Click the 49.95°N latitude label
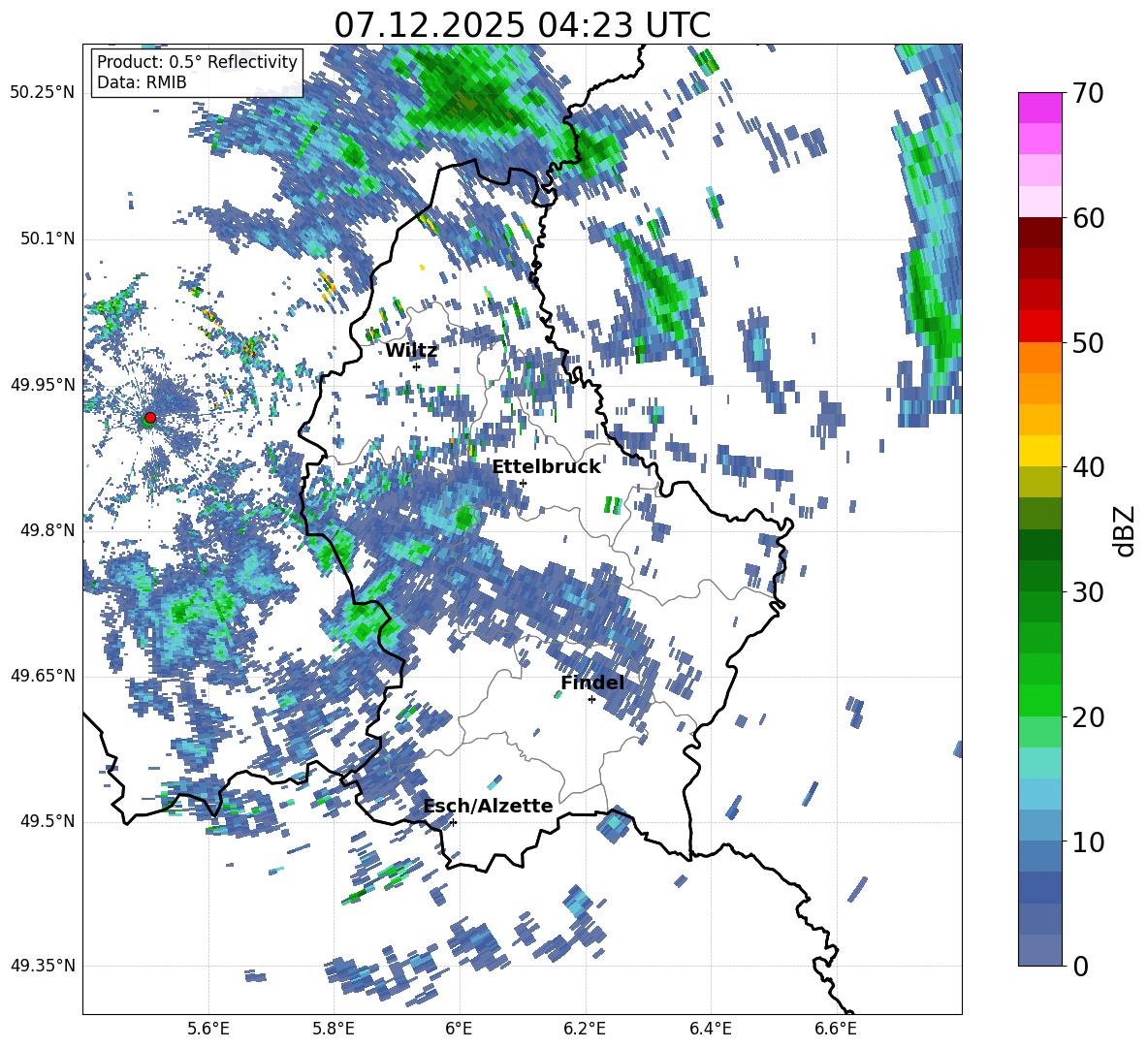Viewport: 1148px width, 1048px height. tap(43, 384)
